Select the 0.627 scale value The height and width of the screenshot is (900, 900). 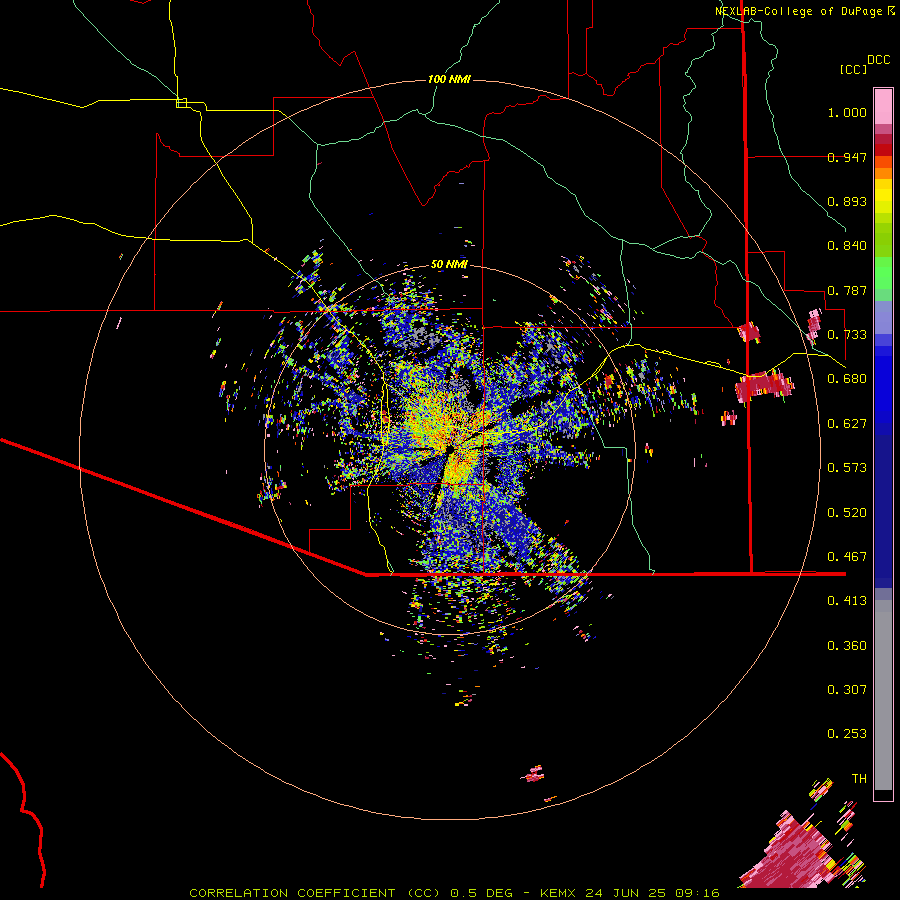[x=847, y=424]
